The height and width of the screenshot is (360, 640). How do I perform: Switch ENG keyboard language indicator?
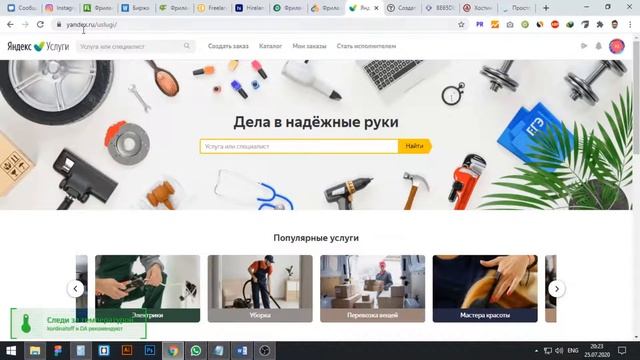click(x=573, y=351)
